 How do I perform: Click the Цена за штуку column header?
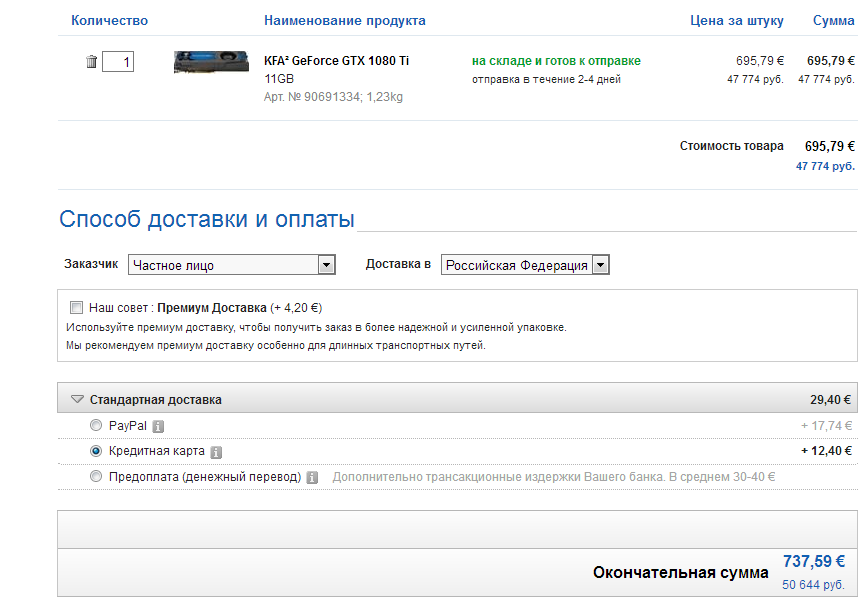click(x=736, y=20)
